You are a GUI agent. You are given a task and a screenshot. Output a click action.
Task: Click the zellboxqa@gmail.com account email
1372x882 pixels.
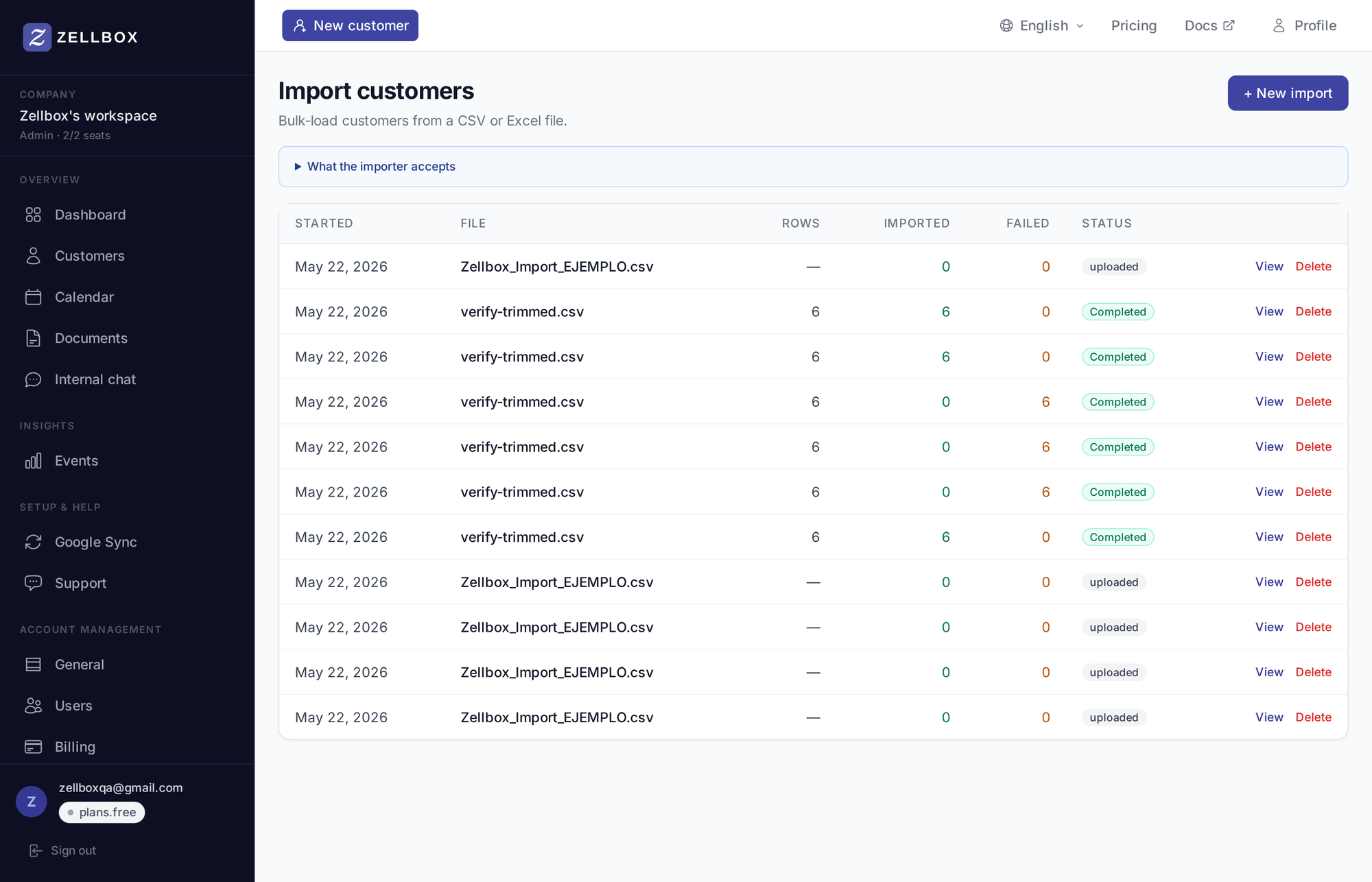click(121, 787)
